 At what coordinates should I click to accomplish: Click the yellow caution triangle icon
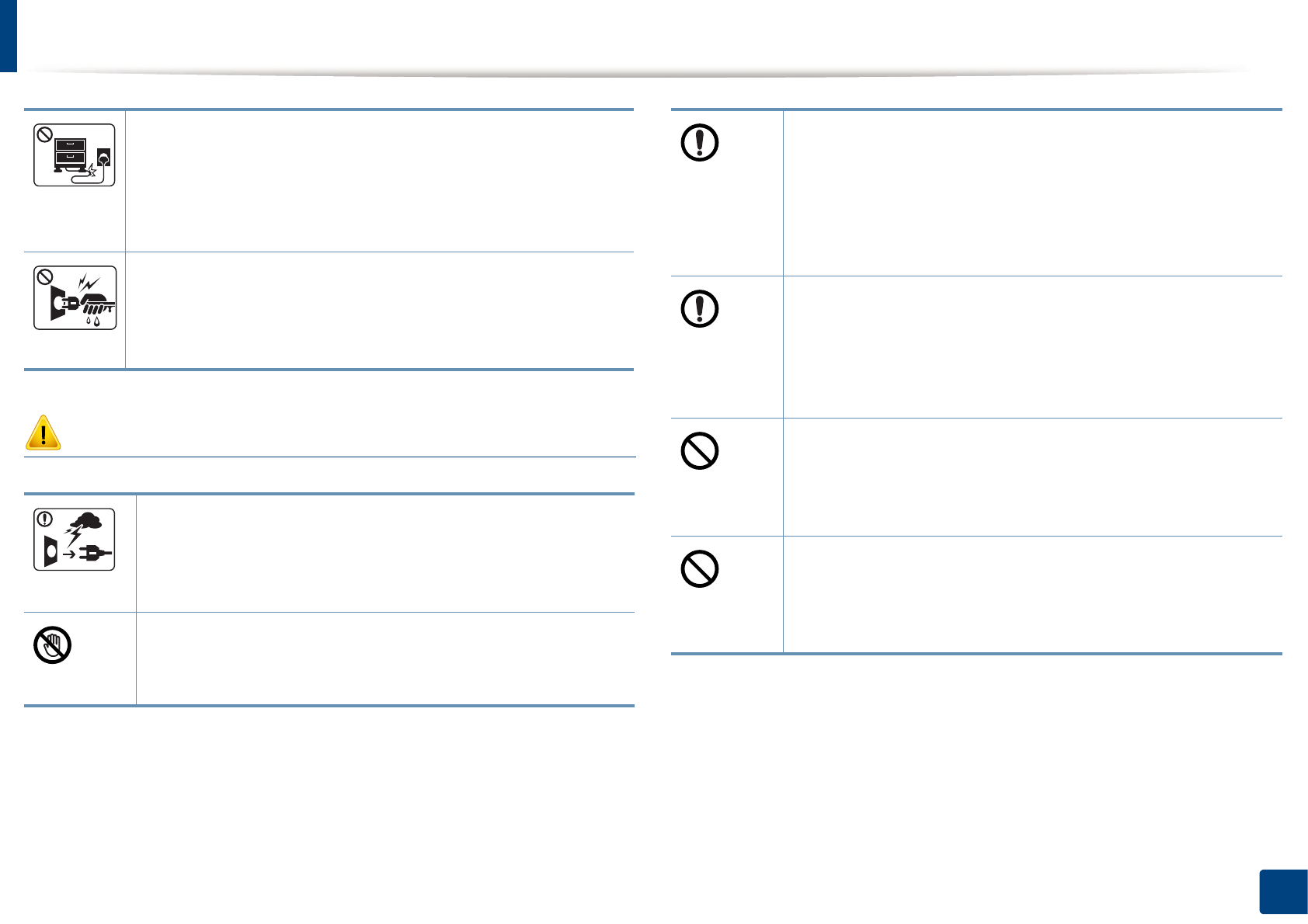point(43,433)
